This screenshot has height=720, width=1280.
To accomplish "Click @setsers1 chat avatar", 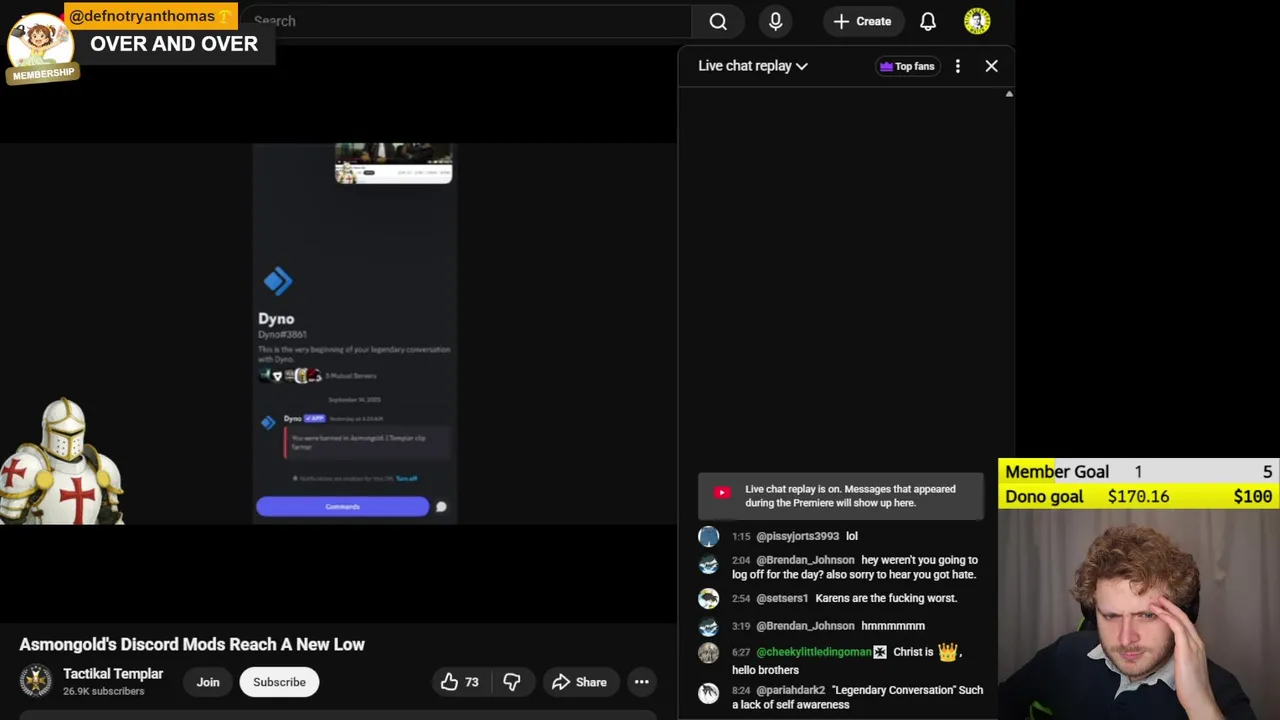I will click(x=708, y=599).
